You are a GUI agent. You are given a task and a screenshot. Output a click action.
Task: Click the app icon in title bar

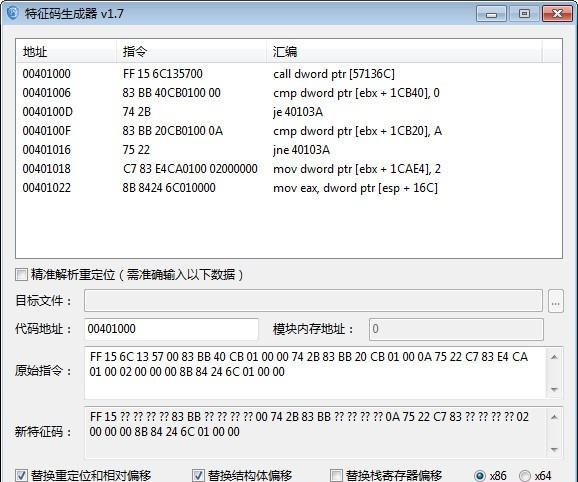13,13
